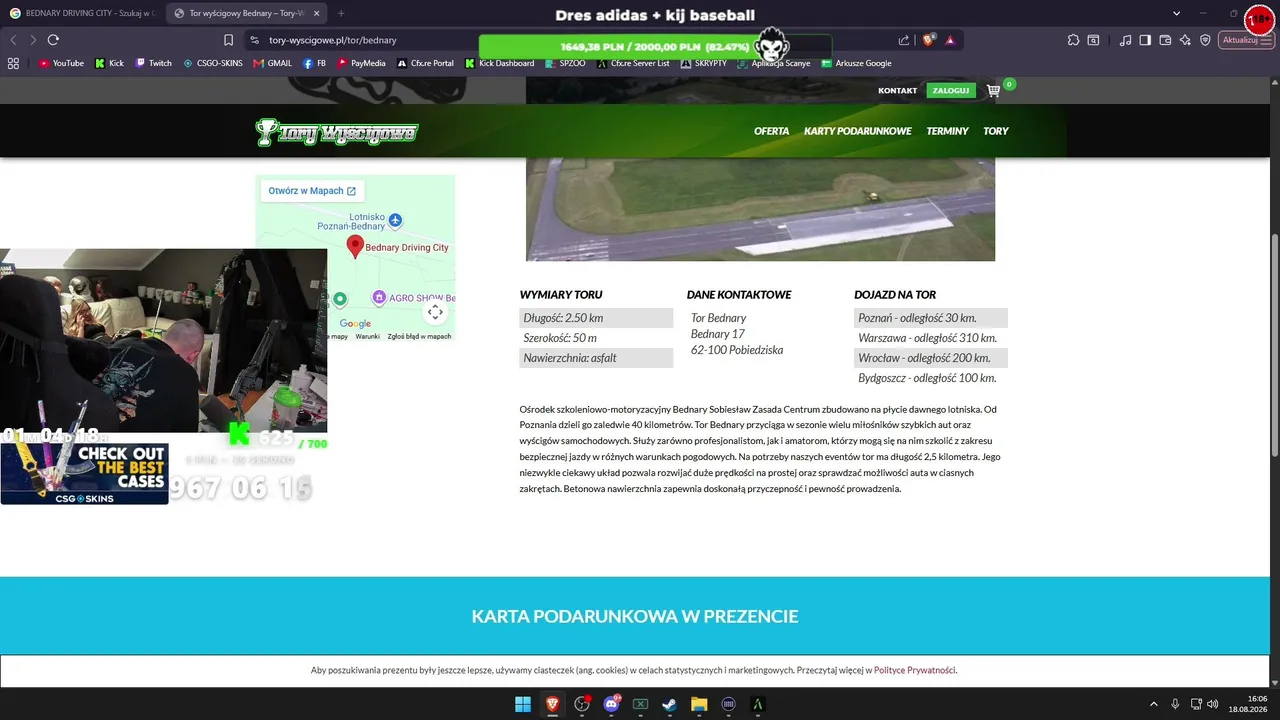The image size is (1280, 720).
Task: Open File Explorer from the taskbar
Action: (x=699, y=704)
